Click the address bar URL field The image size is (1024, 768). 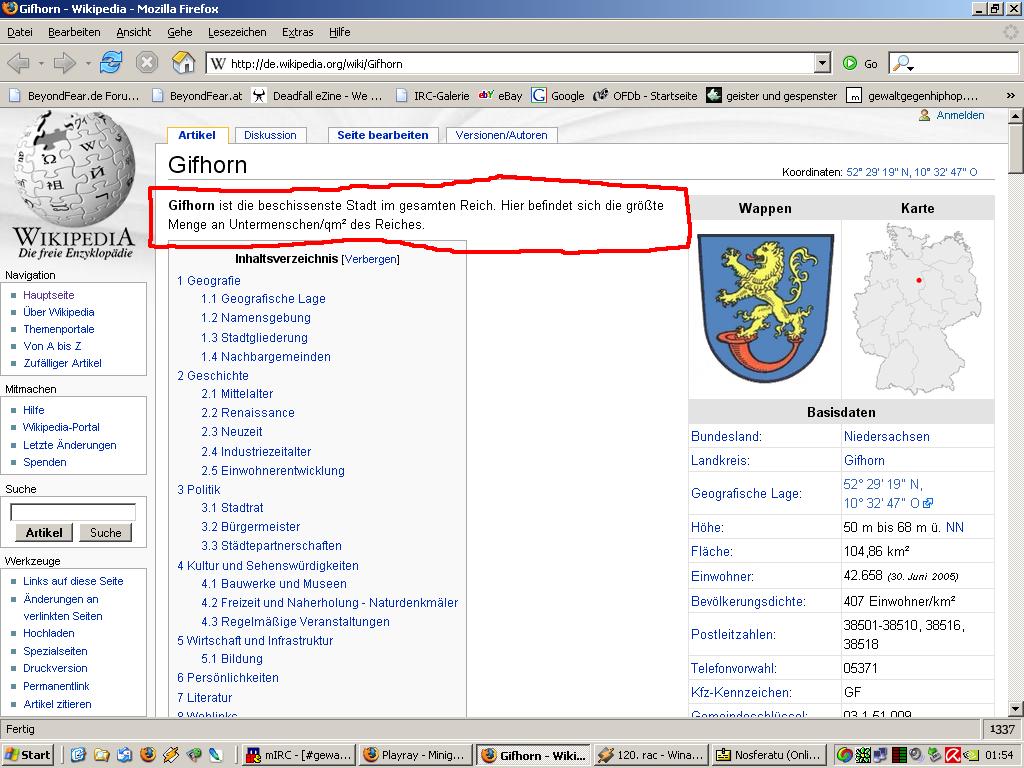(x=511, y=63)
